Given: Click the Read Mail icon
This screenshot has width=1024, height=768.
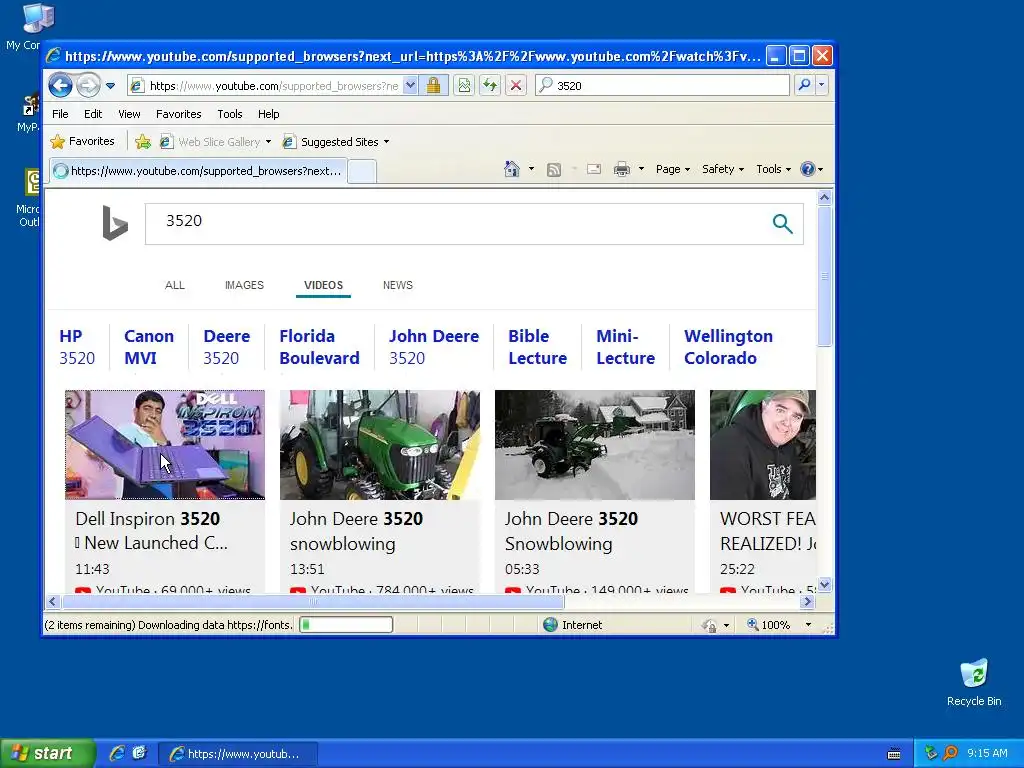Looking at the screenshot, I should [594, 170].
